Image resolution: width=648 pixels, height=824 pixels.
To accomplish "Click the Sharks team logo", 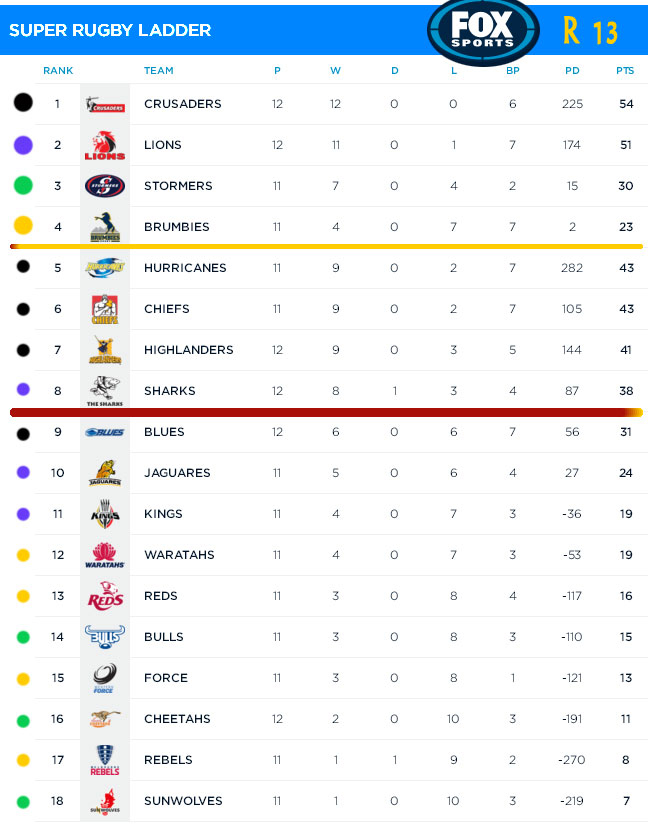I will point(105,391).
